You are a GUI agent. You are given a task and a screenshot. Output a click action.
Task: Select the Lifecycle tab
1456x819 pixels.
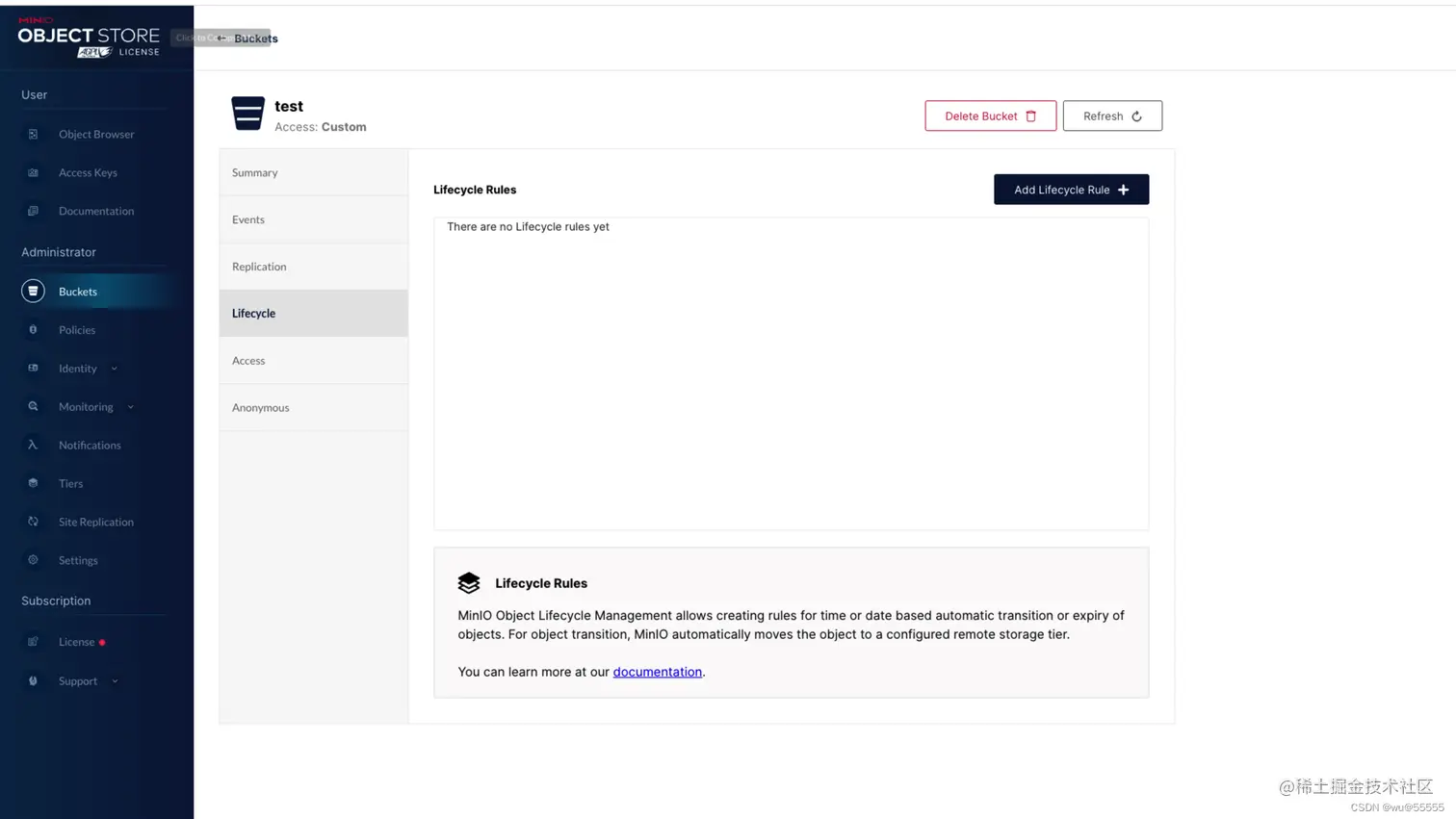[x=313, y=313]
